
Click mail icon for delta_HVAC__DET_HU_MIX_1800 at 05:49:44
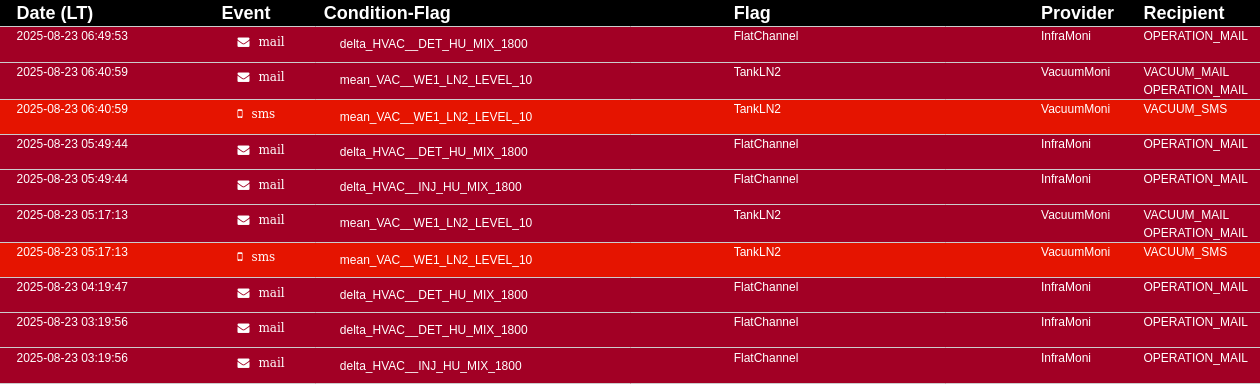coord(243,150)
